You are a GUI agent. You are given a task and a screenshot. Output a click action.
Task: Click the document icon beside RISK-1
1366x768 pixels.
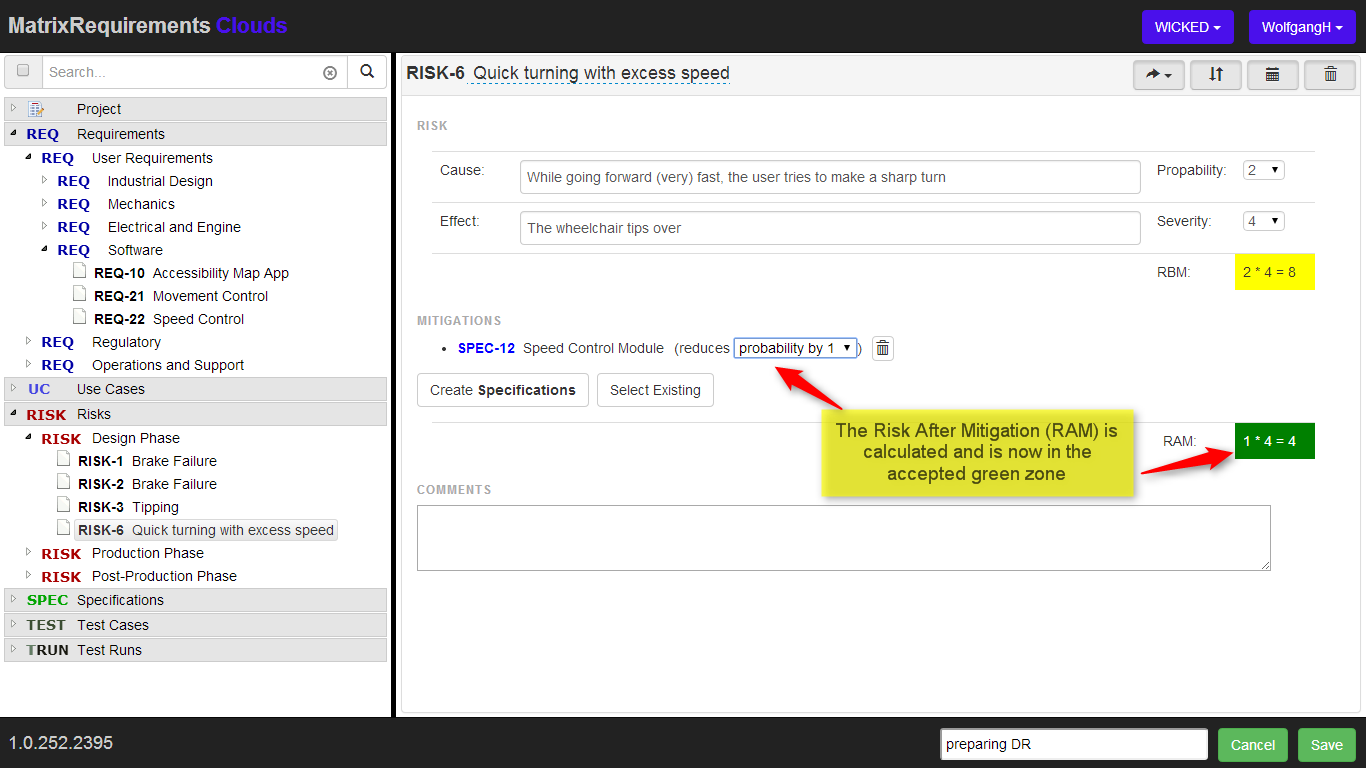64,460
